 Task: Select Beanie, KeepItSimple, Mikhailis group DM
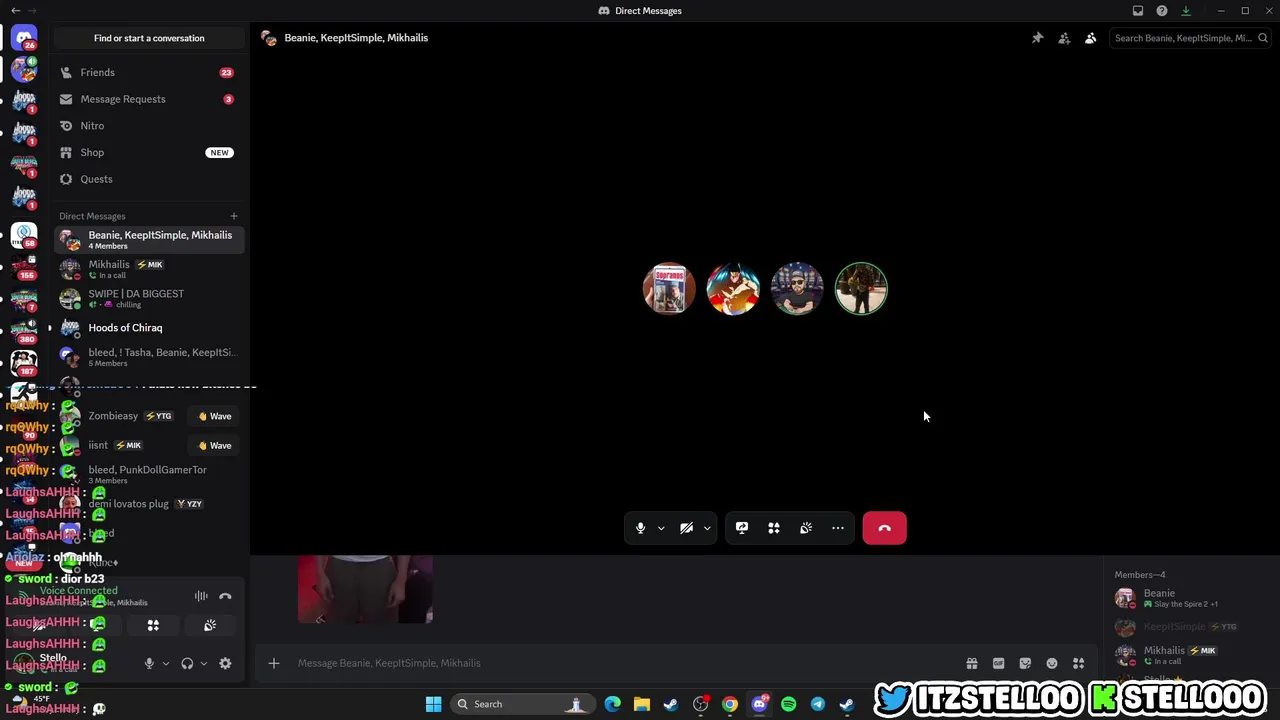pos(149,240)
